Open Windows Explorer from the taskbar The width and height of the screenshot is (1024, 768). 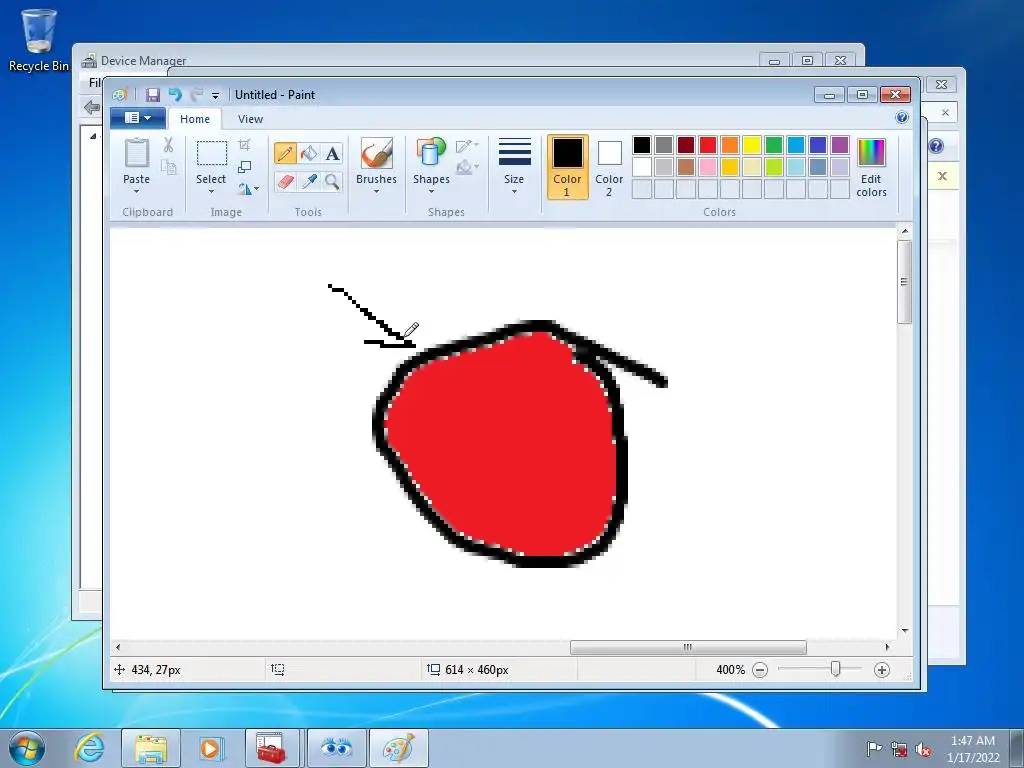click(x=151, y=748)
